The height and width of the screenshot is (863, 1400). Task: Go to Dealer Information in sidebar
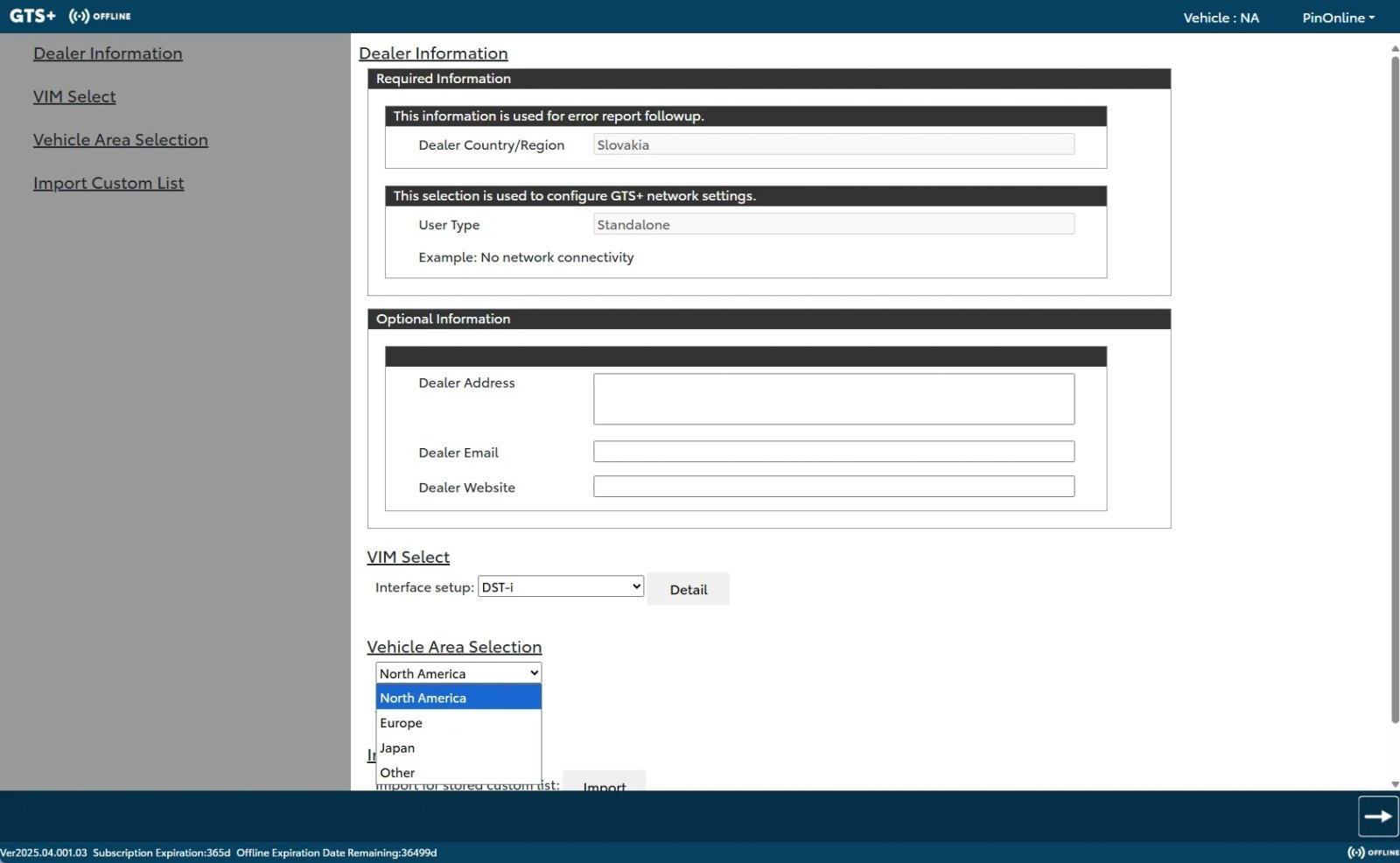(x=108, y=53)
